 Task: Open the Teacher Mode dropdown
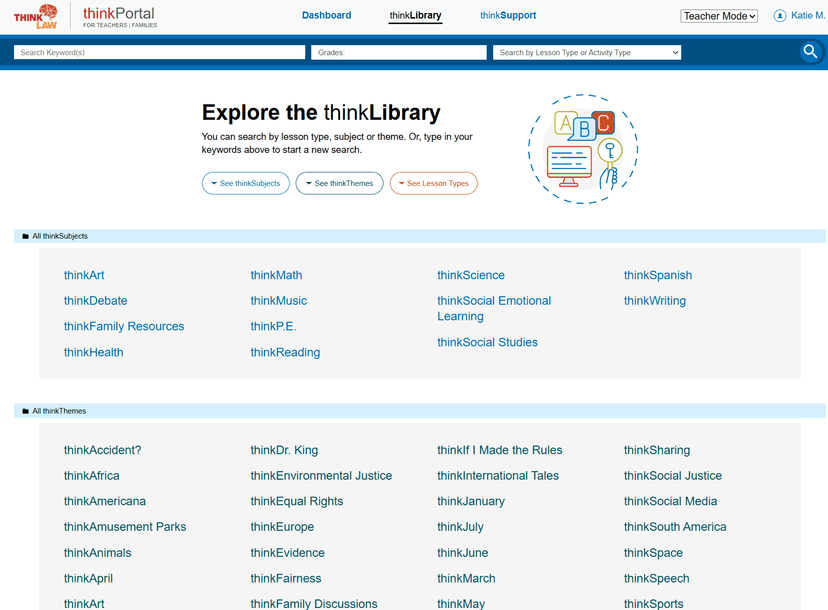coord(718,15)
